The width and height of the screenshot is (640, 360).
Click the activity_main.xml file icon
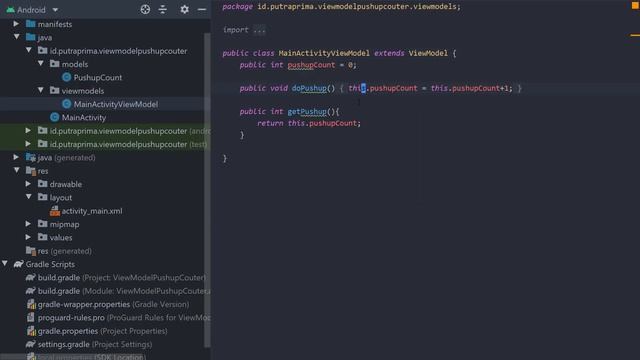(x=55, y=211)
